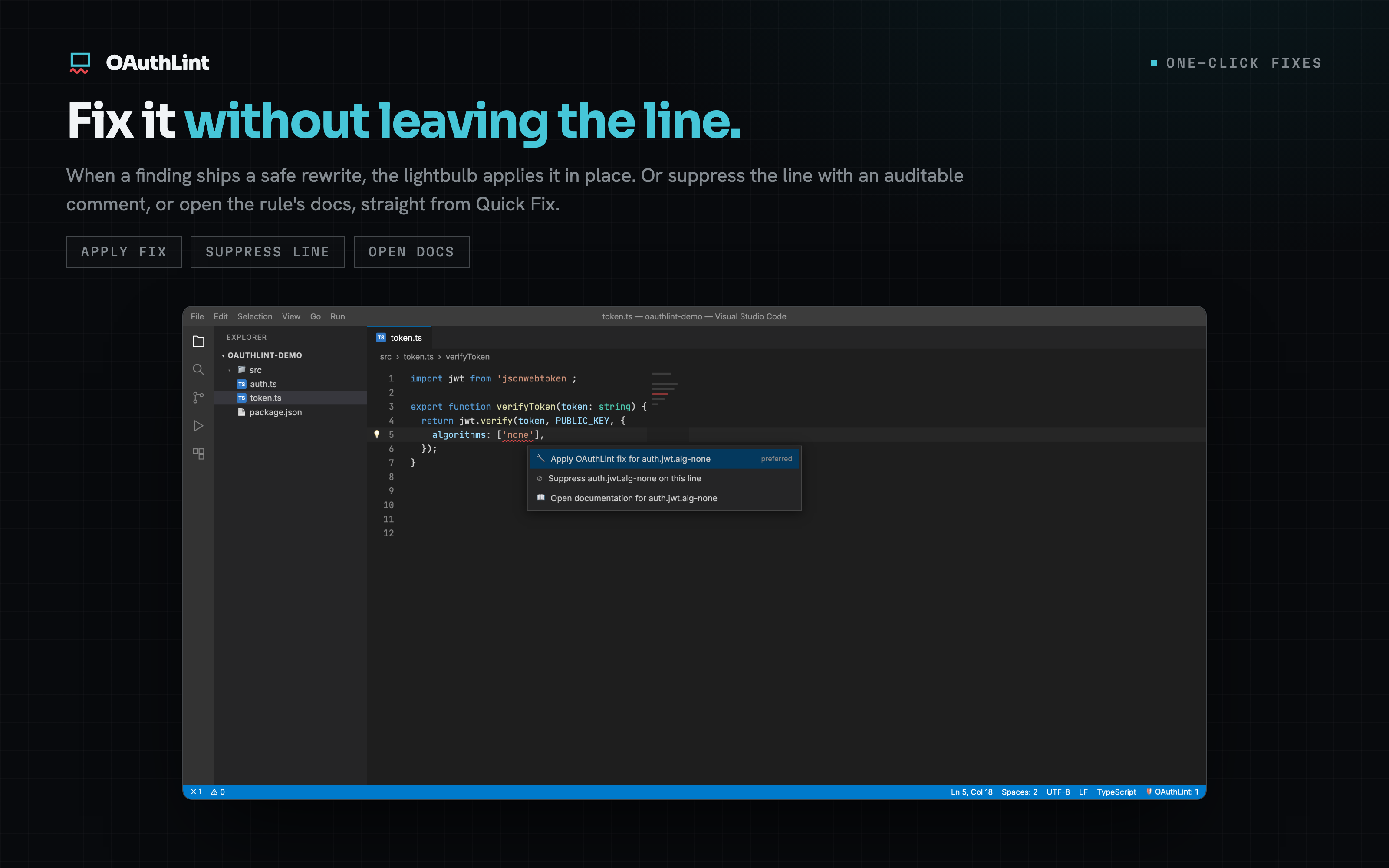Open auth.ts in the explorer
Screen dimensions: 1389x868
[290, 384]
